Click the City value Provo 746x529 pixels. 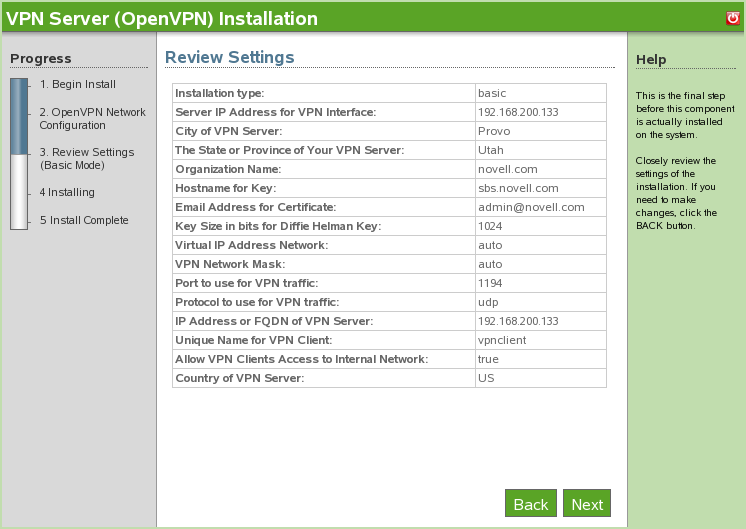494,131
